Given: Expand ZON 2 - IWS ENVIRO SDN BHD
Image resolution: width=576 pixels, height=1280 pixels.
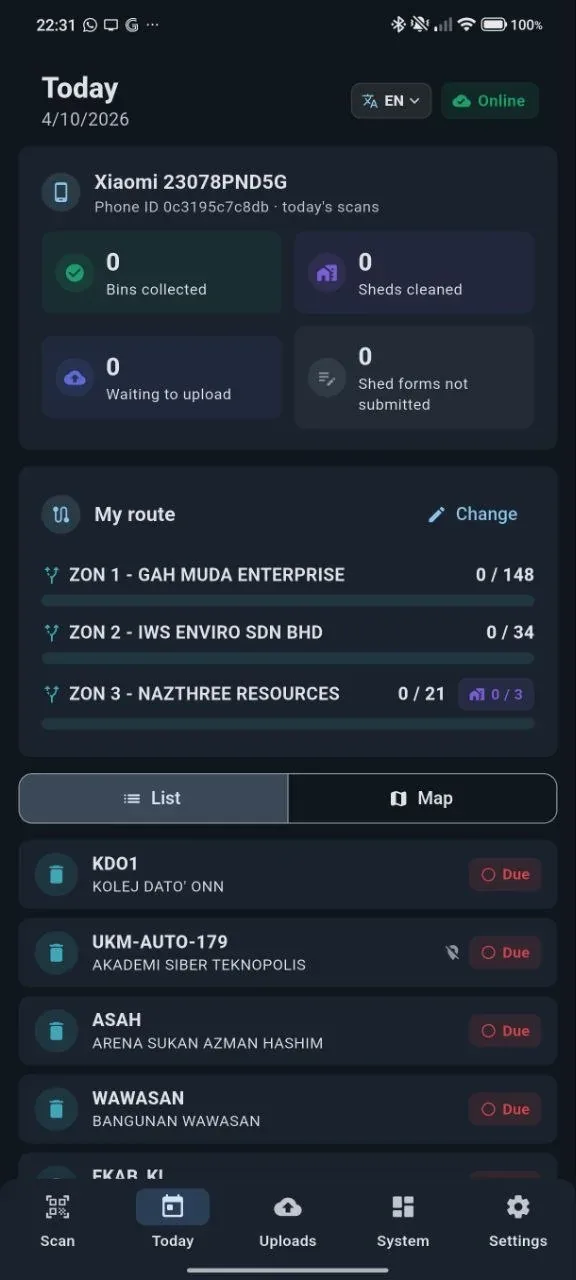Looking at the screenshot, I should 288,632.
